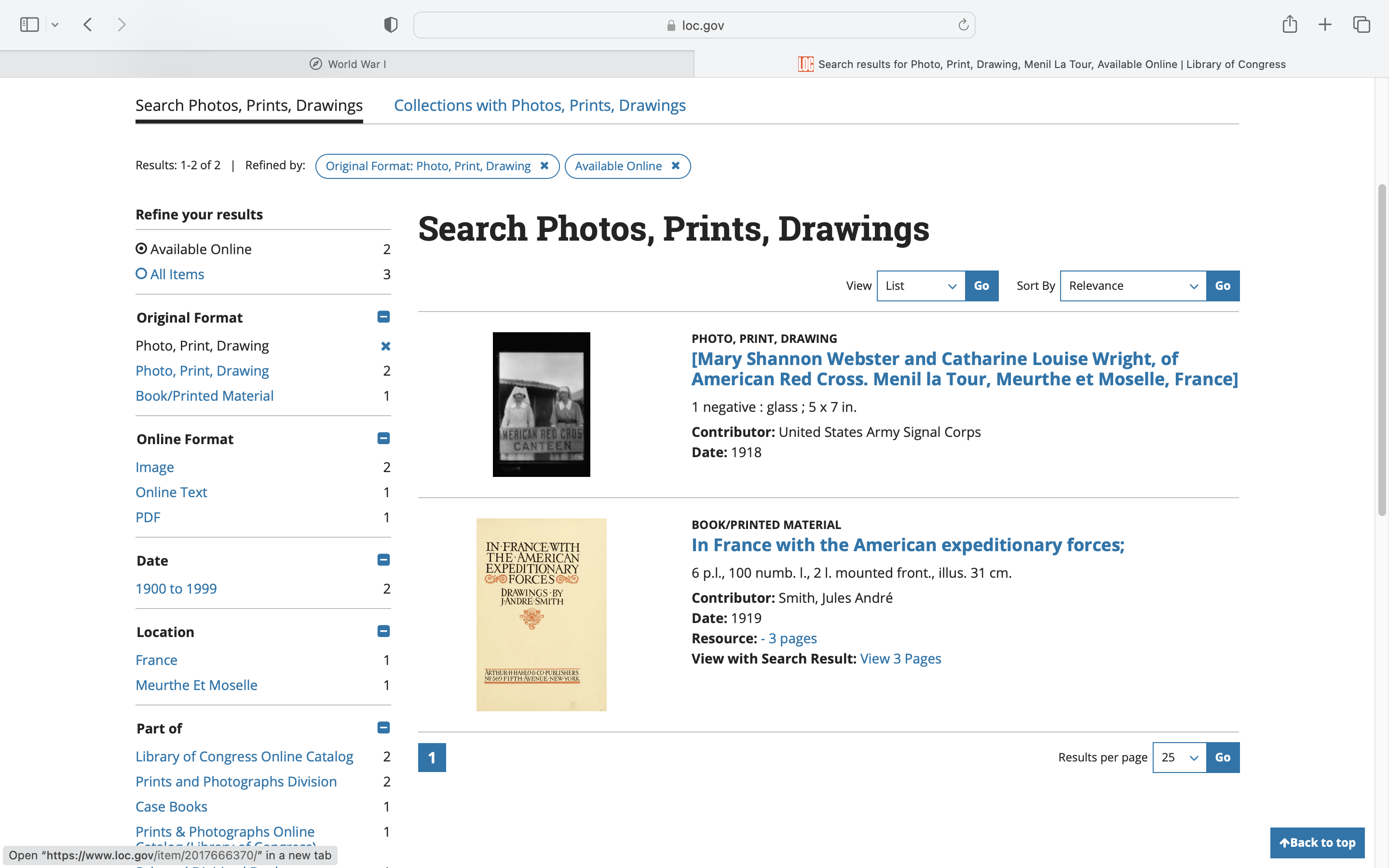Click the privacy shield icon
Image resolution: width=1389 pixels, height=868 pixels.
(x=390, y=25)
